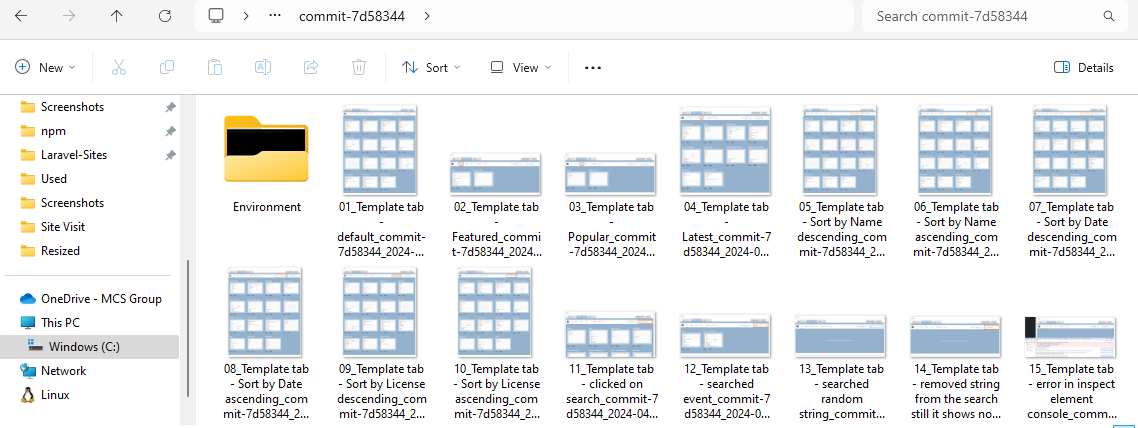The width and height of the screenshot is (1138, 428).
Task: Select Windows (C:) in navigation pane
Action: click(x=85, y=347)
